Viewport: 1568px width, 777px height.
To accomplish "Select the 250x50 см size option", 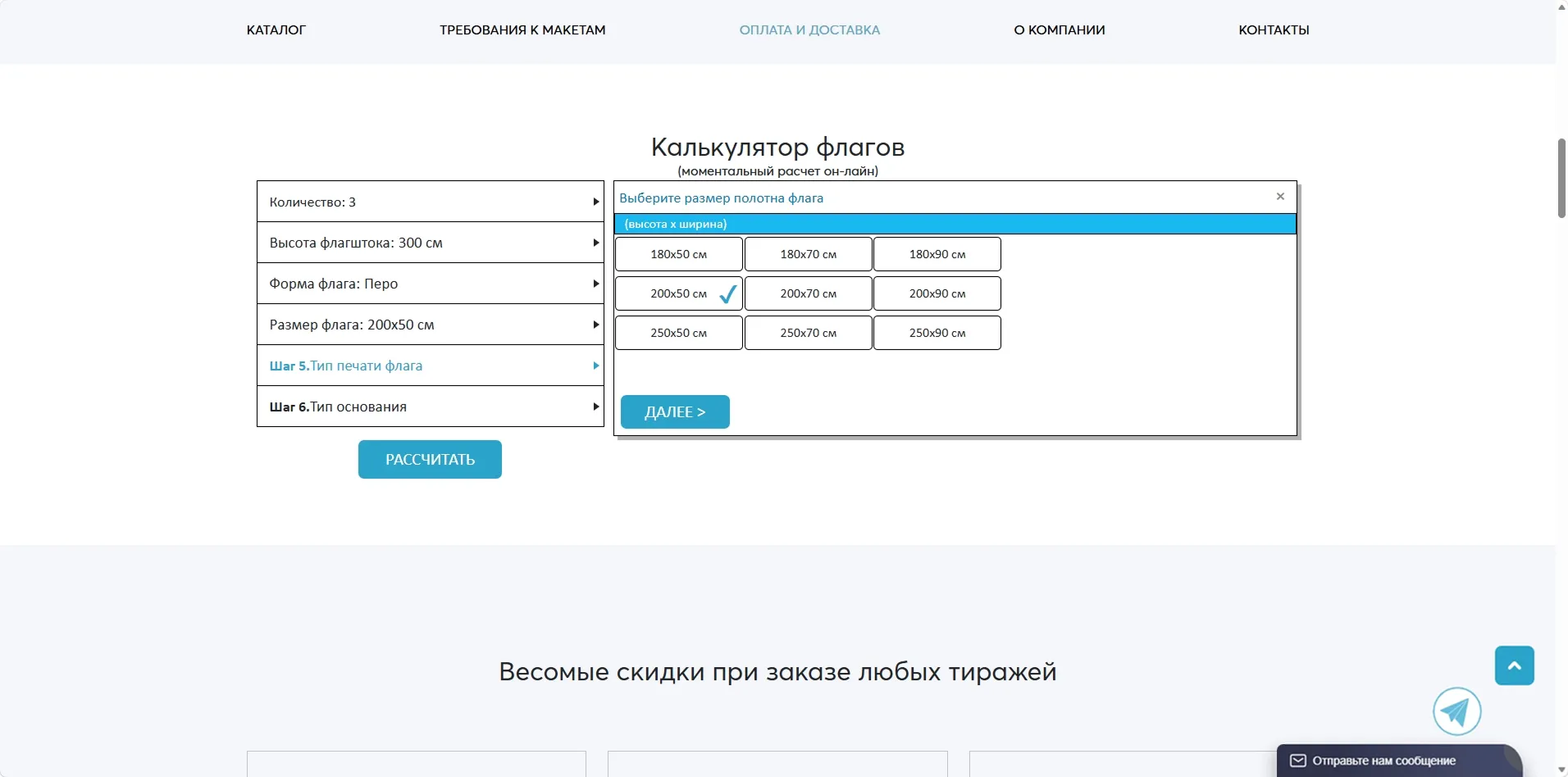I will pyautogui.click(x=679, y=333).
